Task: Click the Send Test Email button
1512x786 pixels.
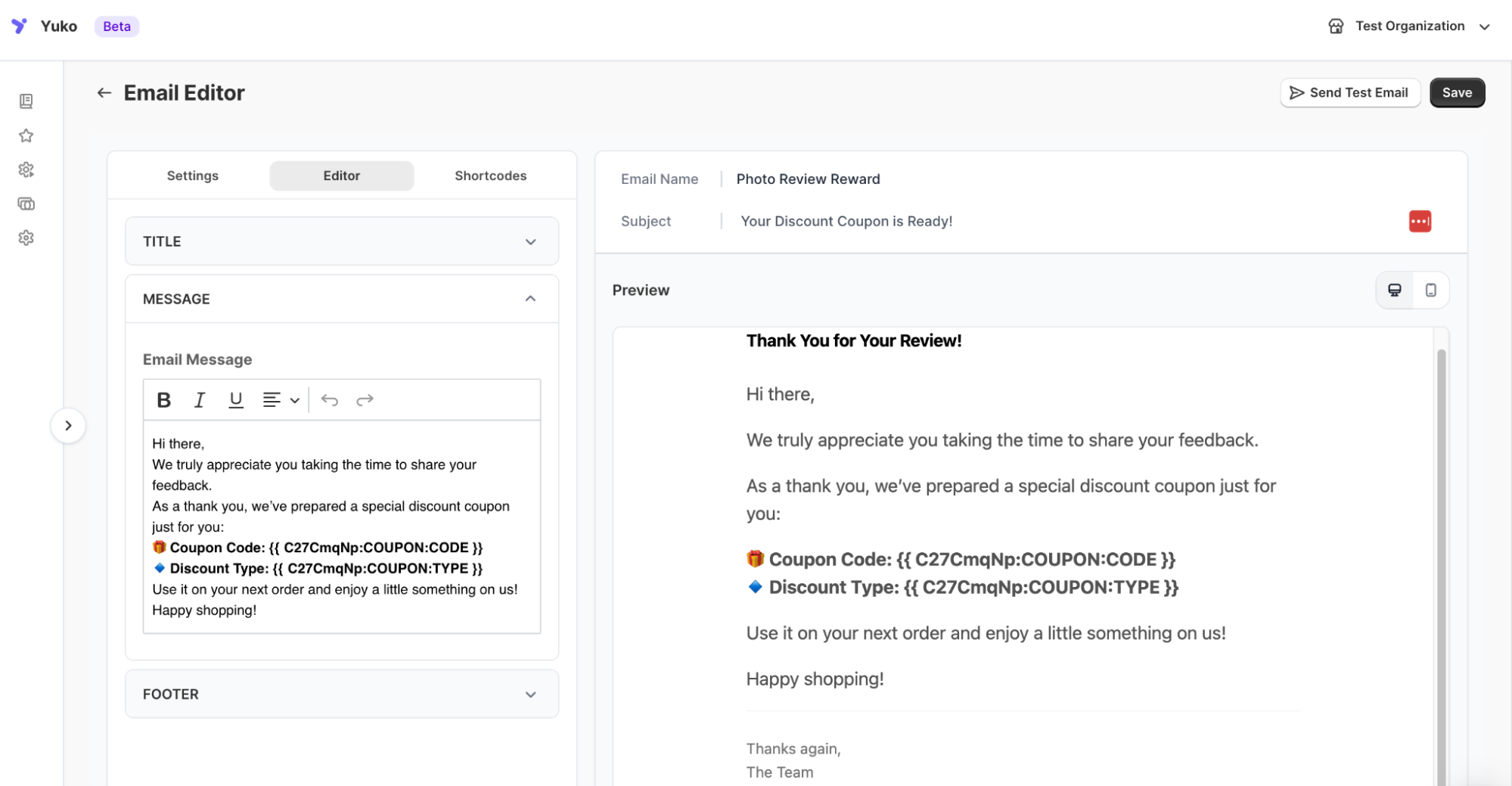Action: 1349,93
